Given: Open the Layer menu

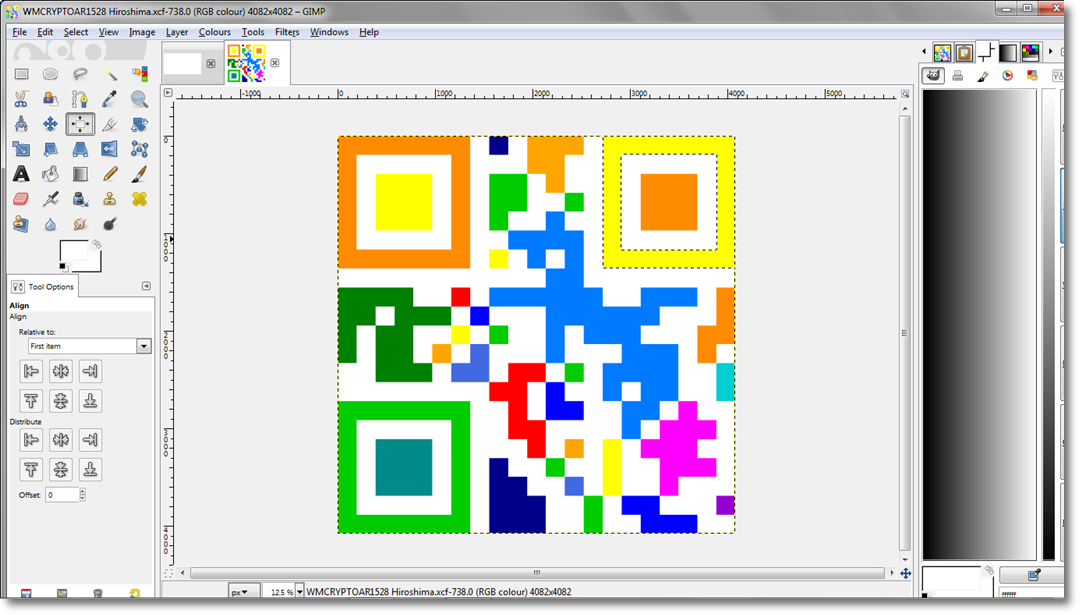Looking at the screenshot, I should pyautogui.click(x=176, y=32).
